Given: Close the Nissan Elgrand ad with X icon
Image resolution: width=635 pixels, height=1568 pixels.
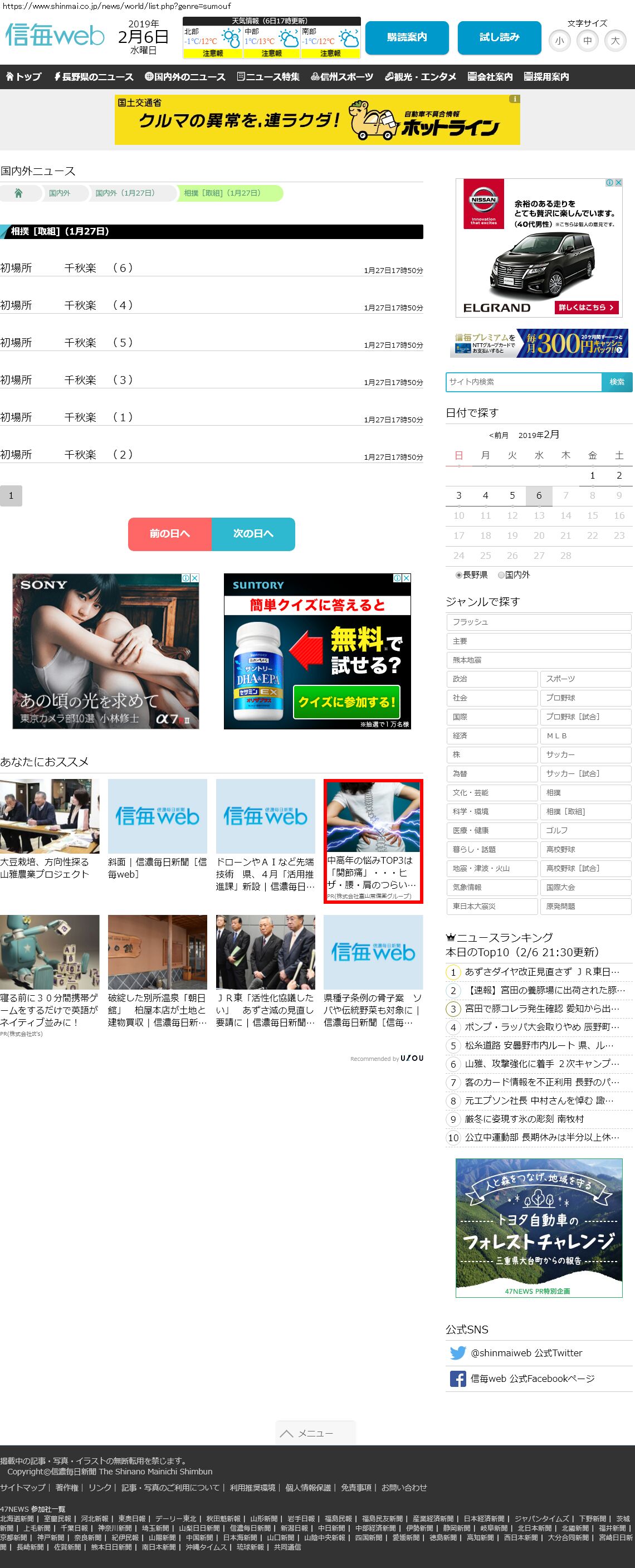Looking at the screenshot, I should [x=618, y=183].
